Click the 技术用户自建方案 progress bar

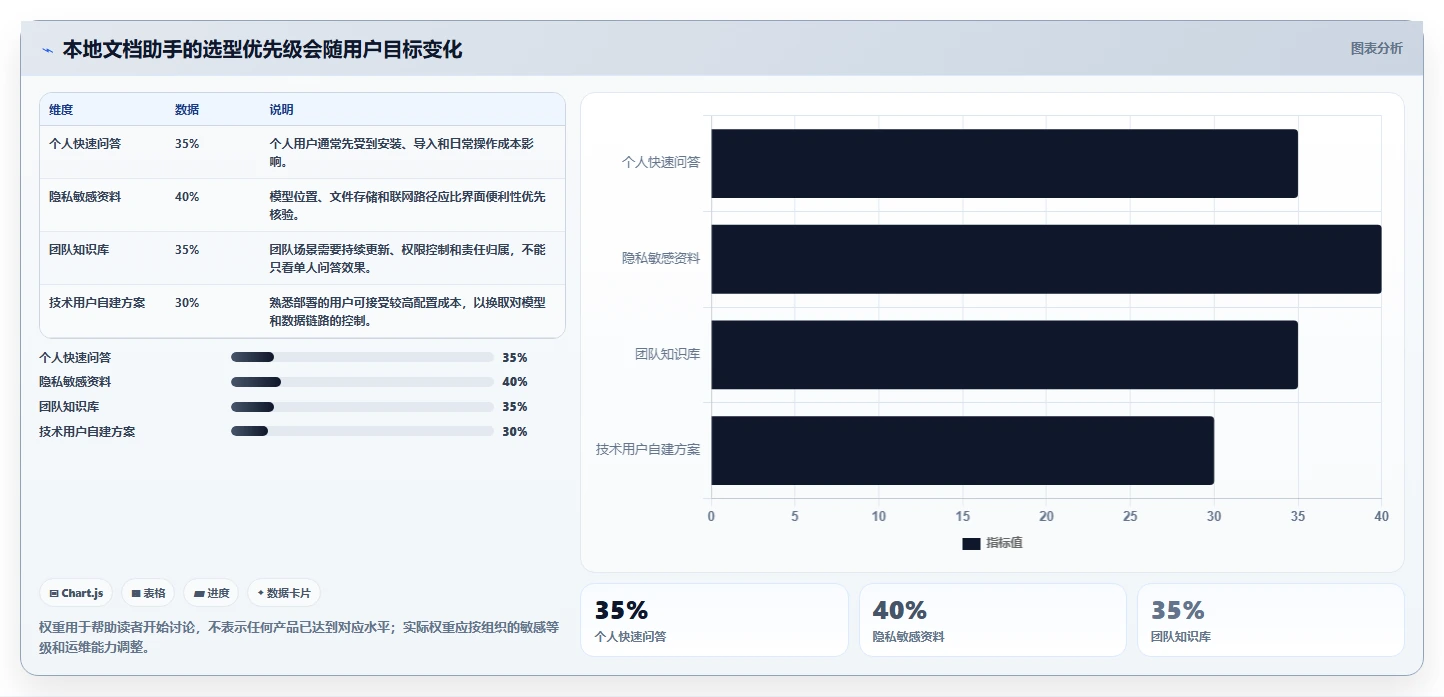pyautogui.click(x=362, y=431)
